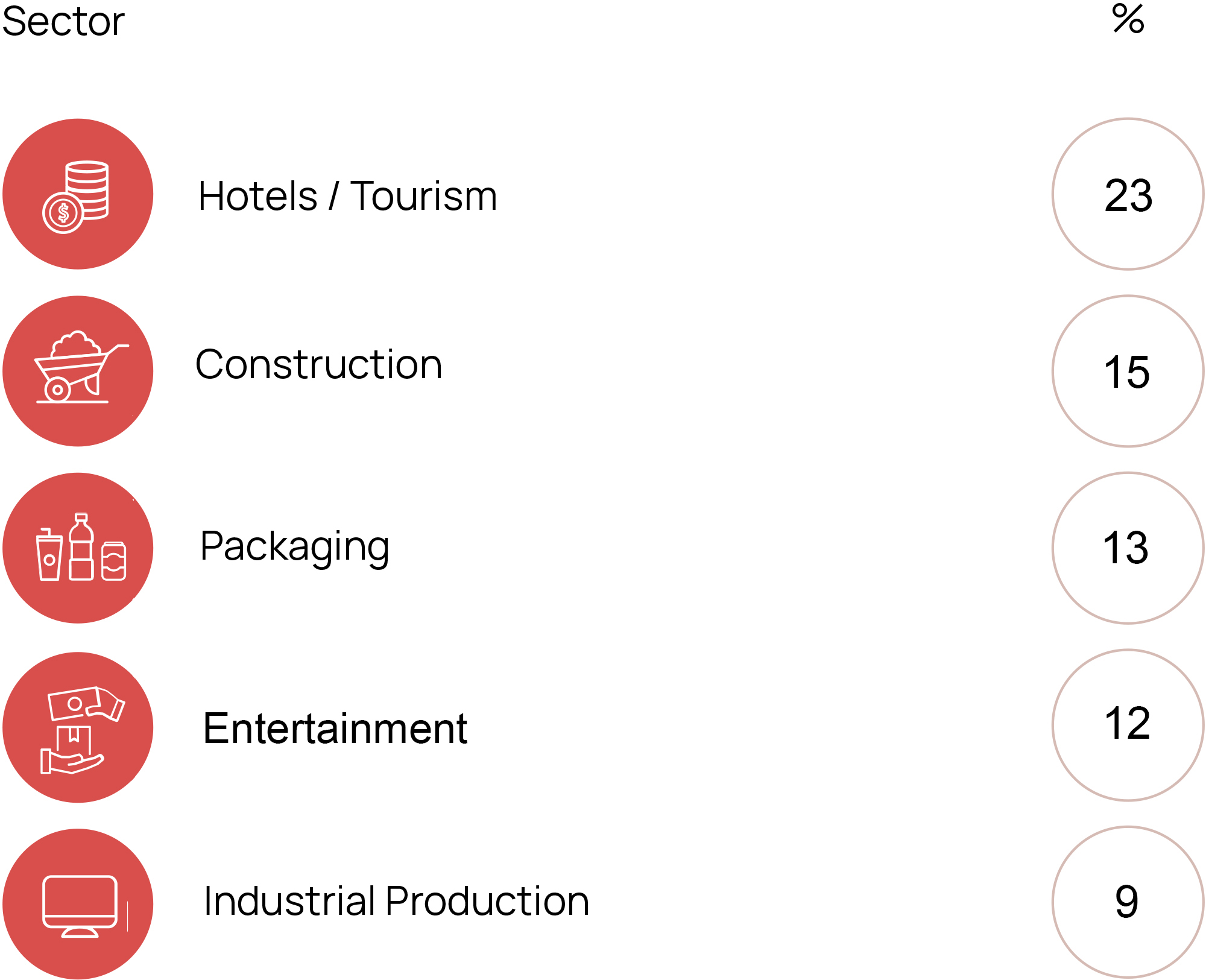Click the Packaging sector text
The image size is (1206, 980).
(294, 546)
